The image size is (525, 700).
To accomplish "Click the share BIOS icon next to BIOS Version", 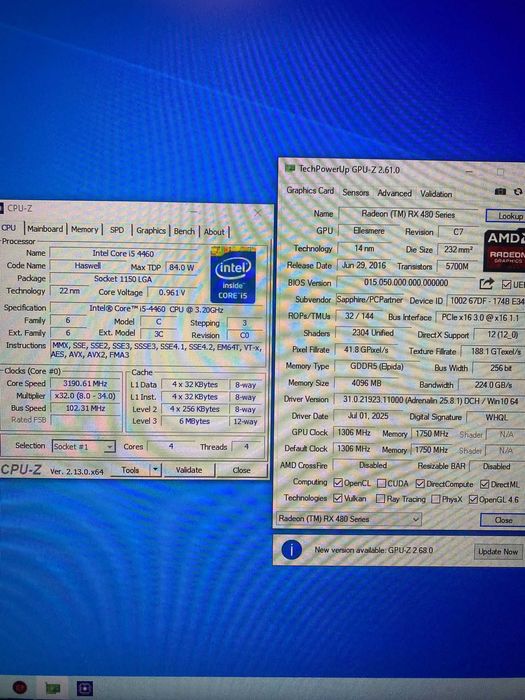I will [487, 283].
